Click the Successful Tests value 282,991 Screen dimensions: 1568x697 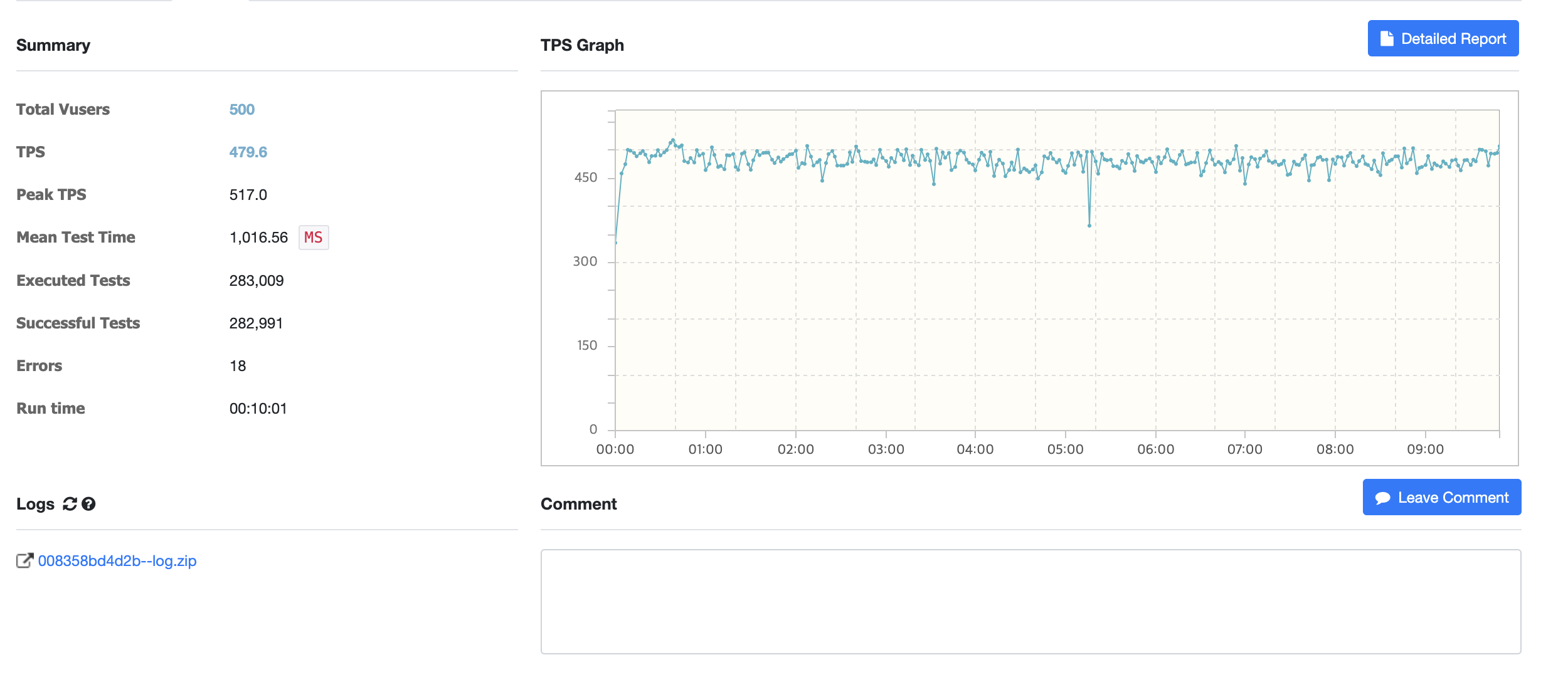coord(256,323)
